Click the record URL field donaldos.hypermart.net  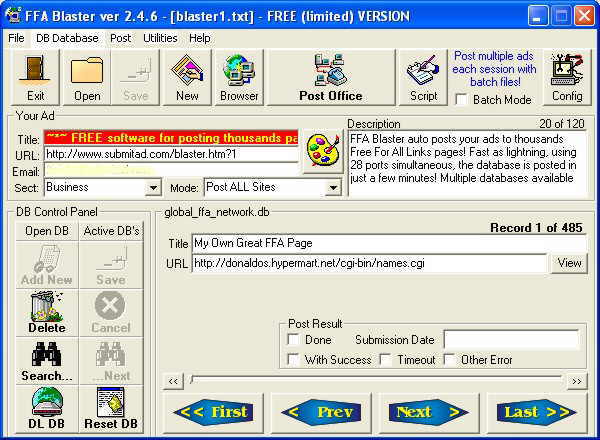tap(369, 263)
